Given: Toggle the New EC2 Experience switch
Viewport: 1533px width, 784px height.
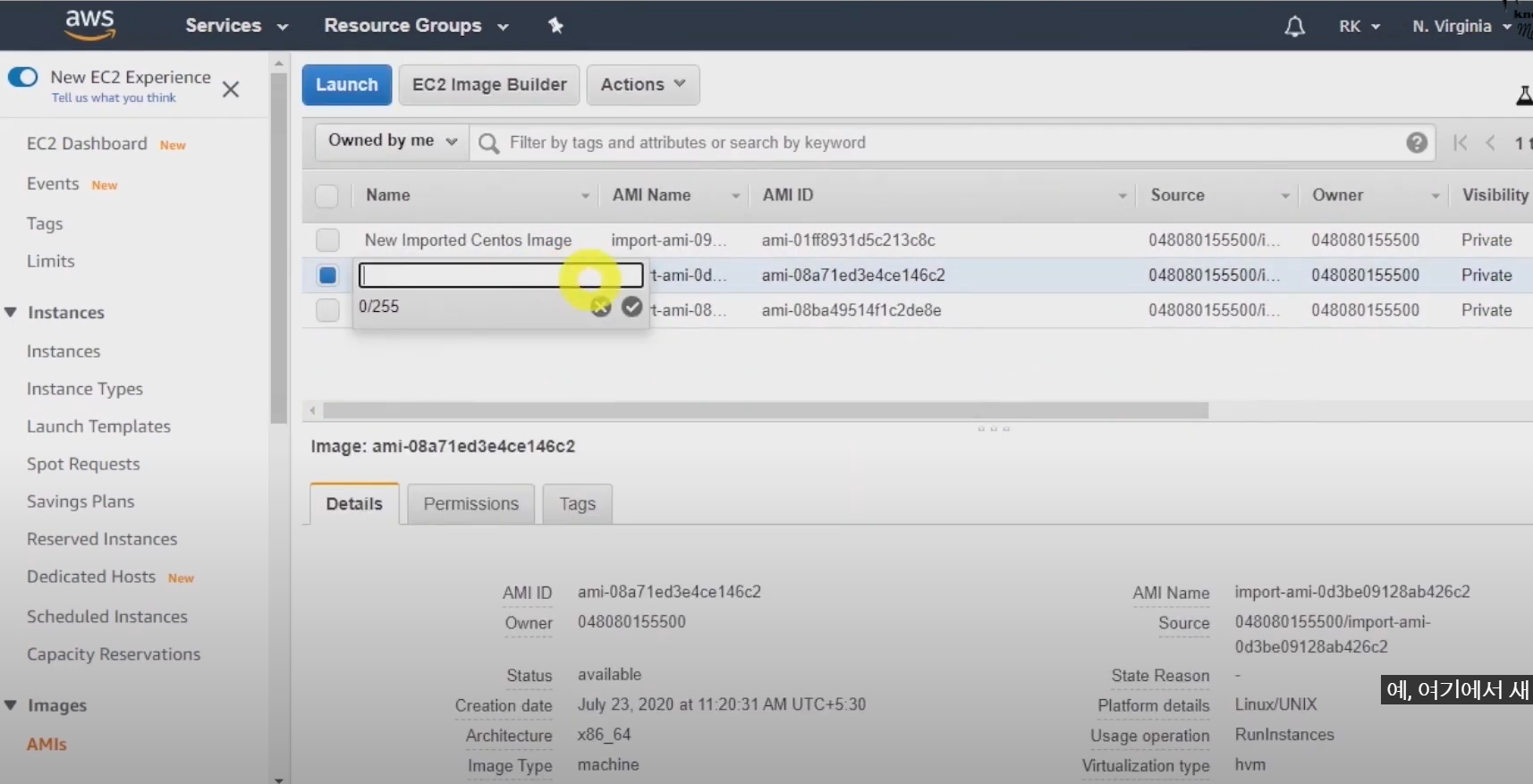Looking at the screenshot, I should 23,77.
